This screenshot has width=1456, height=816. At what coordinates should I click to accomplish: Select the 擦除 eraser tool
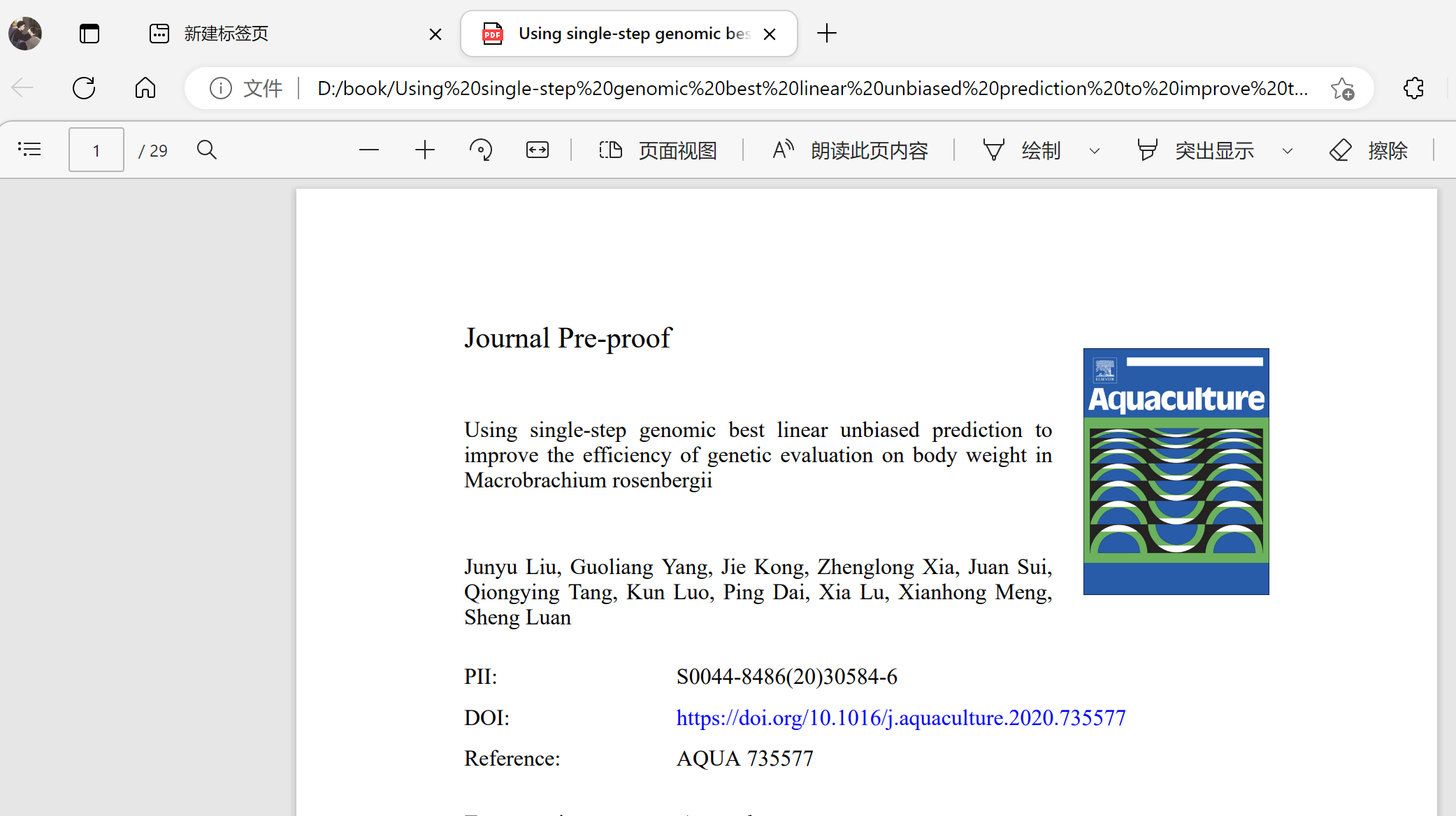[1368, 150]
